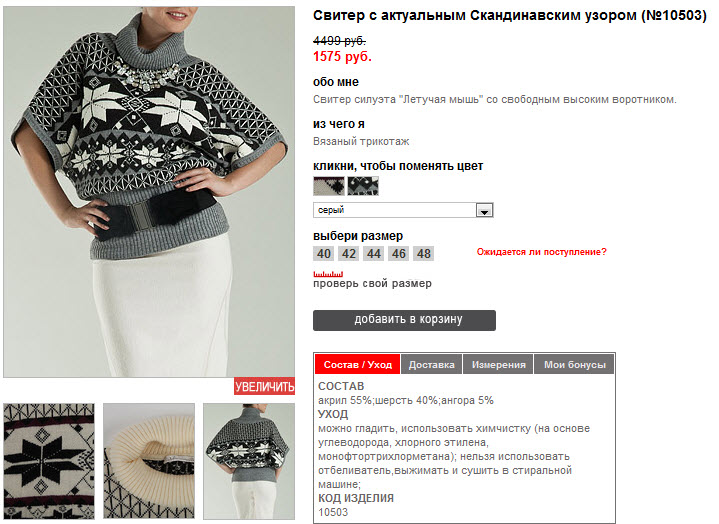Viewport: 719px width, 524px height.
Task: Open the grey color dropdown arrow
Action: click(x=484, y=210)
